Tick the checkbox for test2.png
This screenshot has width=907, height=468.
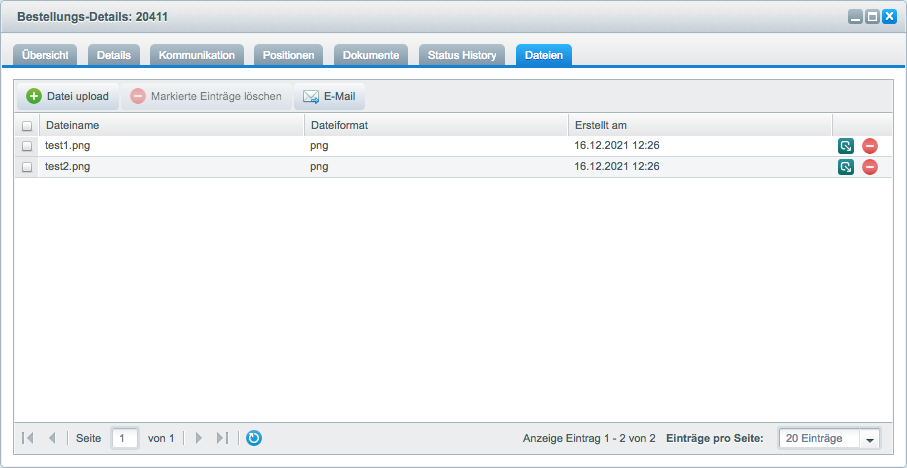(27, 167)
